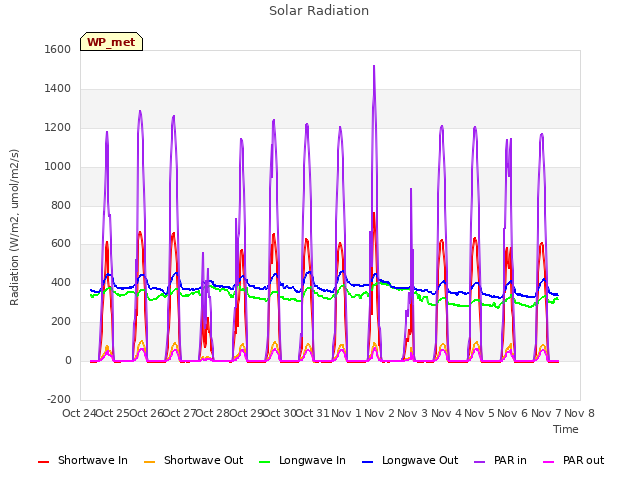Click the purple PAR in swatch
The height and width of the screenshot is (480, 640).
click(480, 462)
